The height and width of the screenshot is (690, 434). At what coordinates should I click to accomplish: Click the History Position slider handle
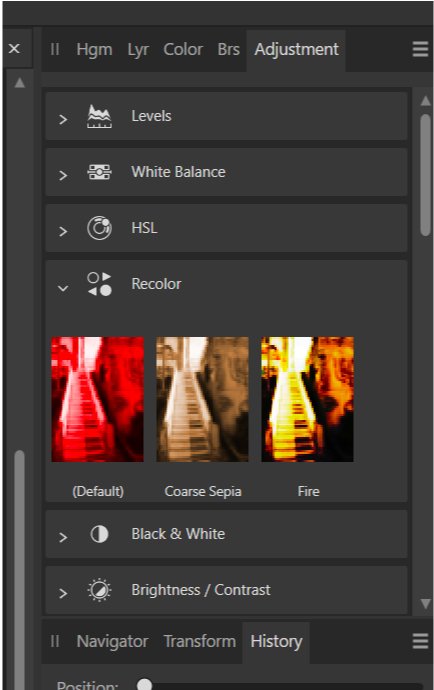144,685
